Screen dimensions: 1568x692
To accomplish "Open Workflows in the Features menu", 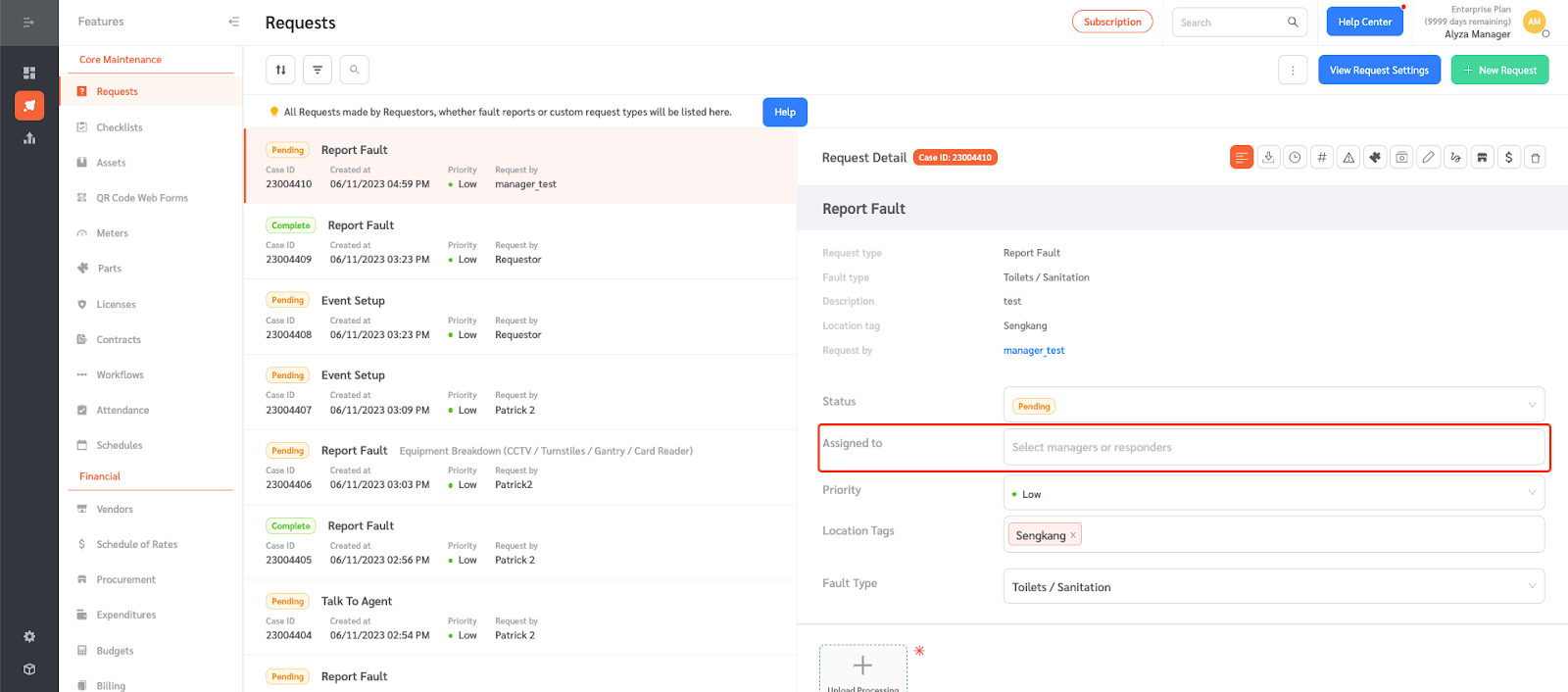I will pyautogui.click(x=120, y=375).
